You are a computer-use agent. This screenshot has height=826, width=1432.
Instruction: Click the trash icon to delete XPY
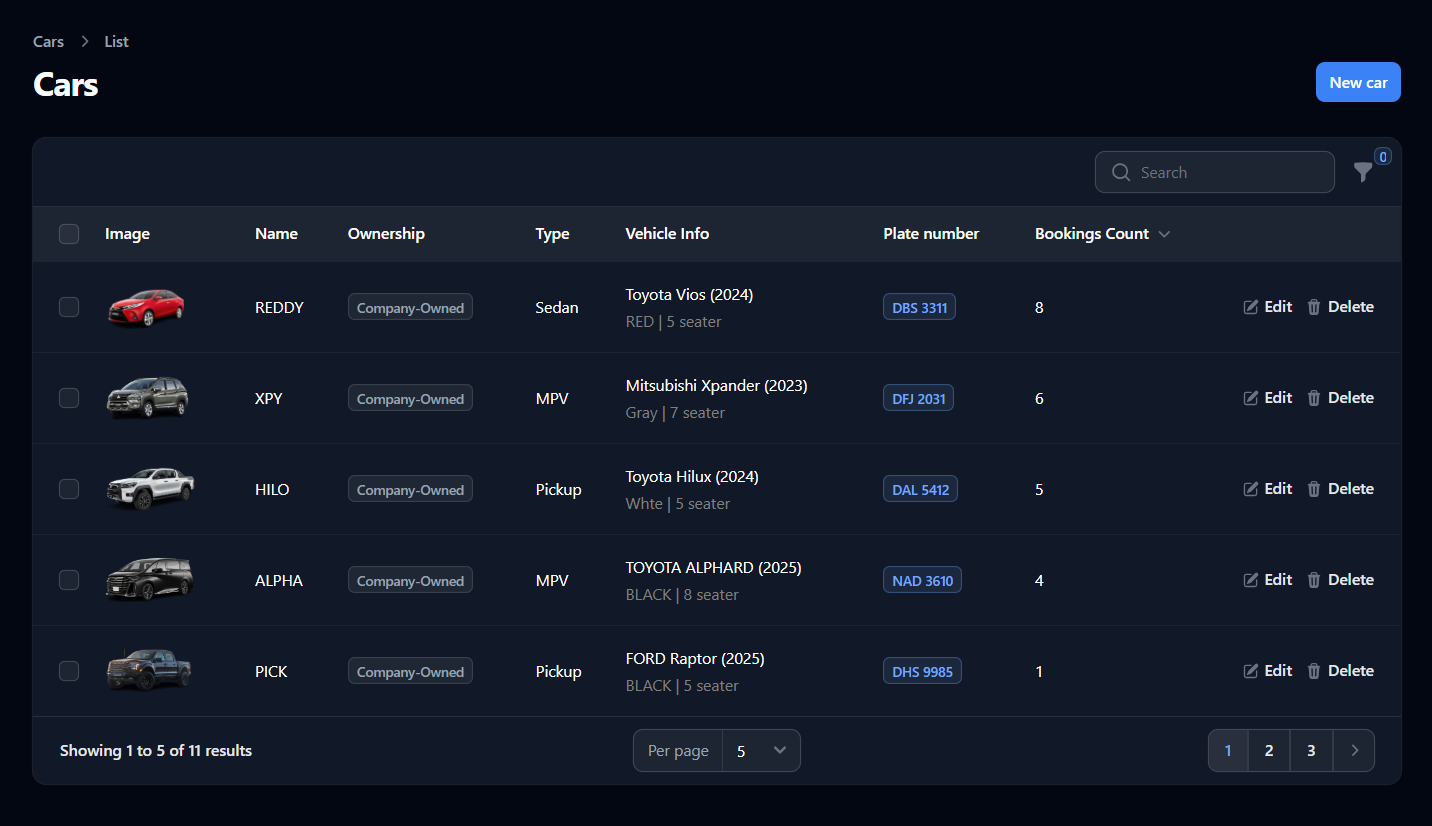point(1313,398)
